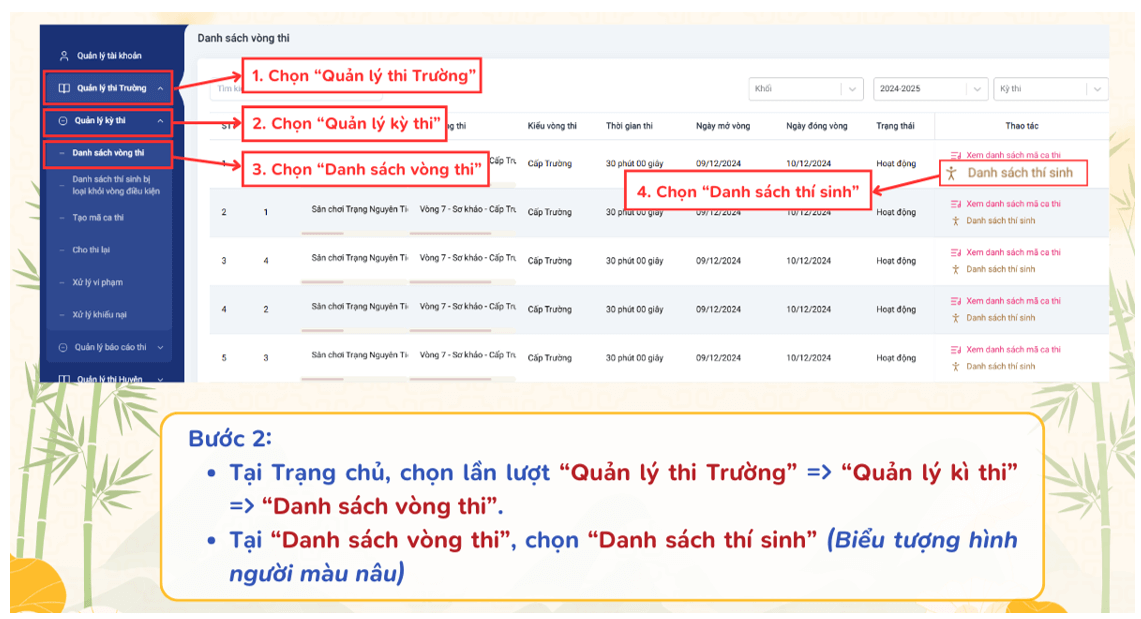Select the person icon for 'Danh sách thí sinh' in row 2

[x=954, y=221]
